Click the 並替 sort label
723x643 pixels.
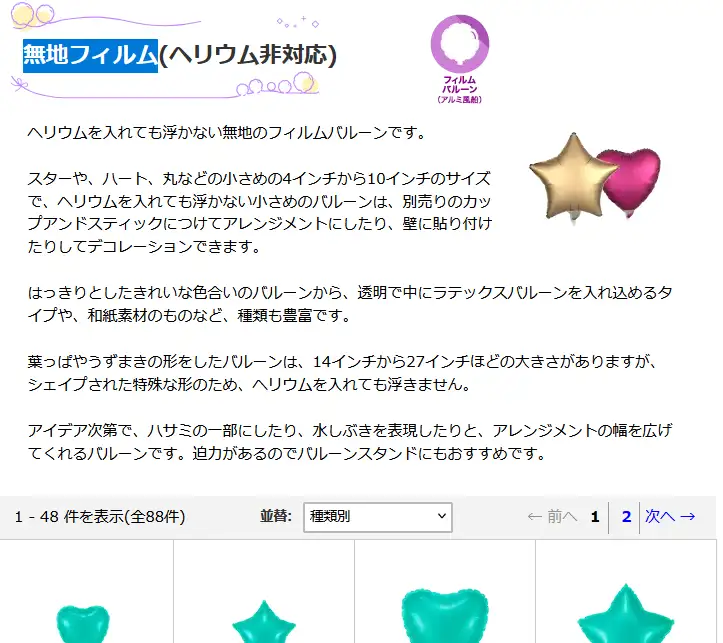(x=276, y=516)
